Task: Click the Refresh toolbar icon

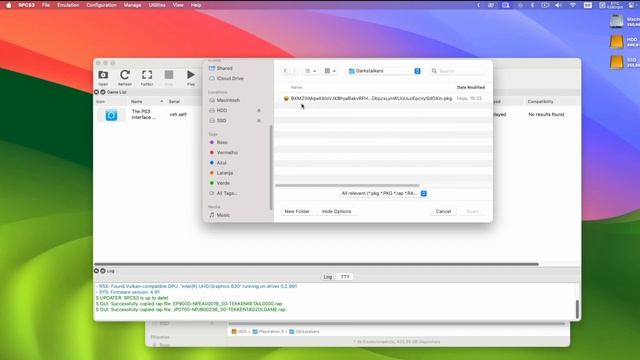Action: pos(124,78)
